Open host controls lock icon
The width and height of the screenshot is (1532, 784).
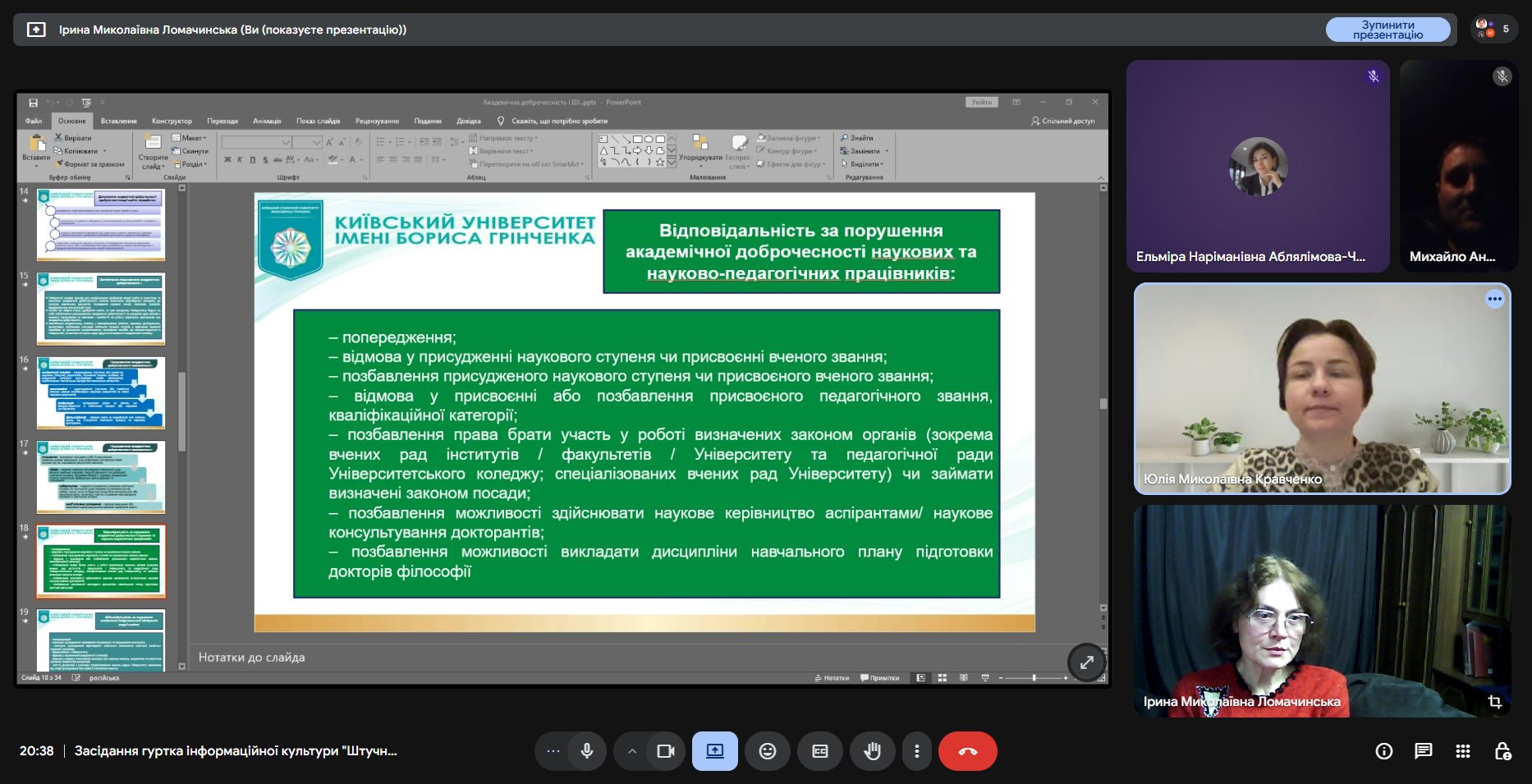pyautogui.click(x=1502, y=751)
